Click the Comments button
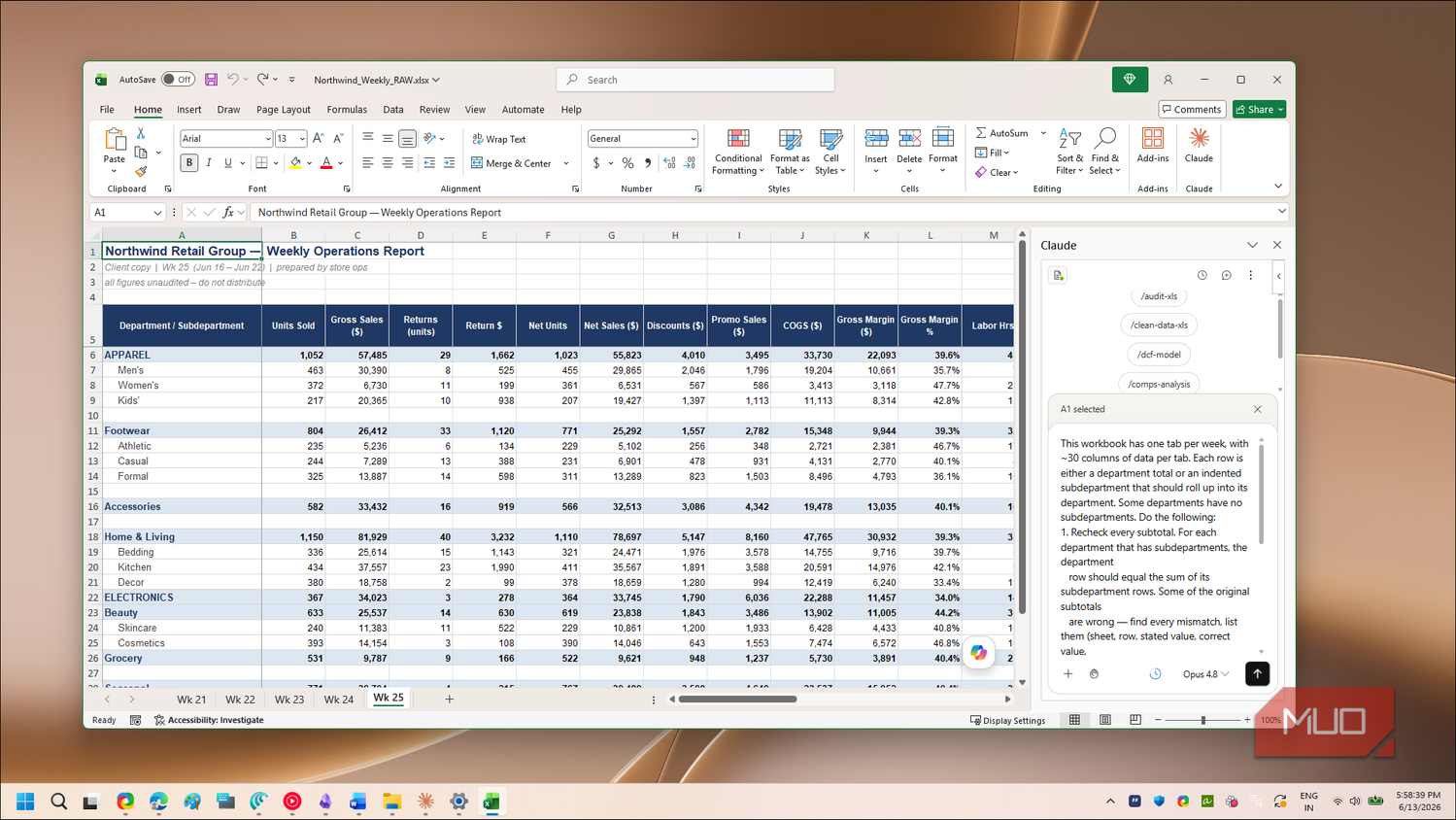 point(1192,110)
